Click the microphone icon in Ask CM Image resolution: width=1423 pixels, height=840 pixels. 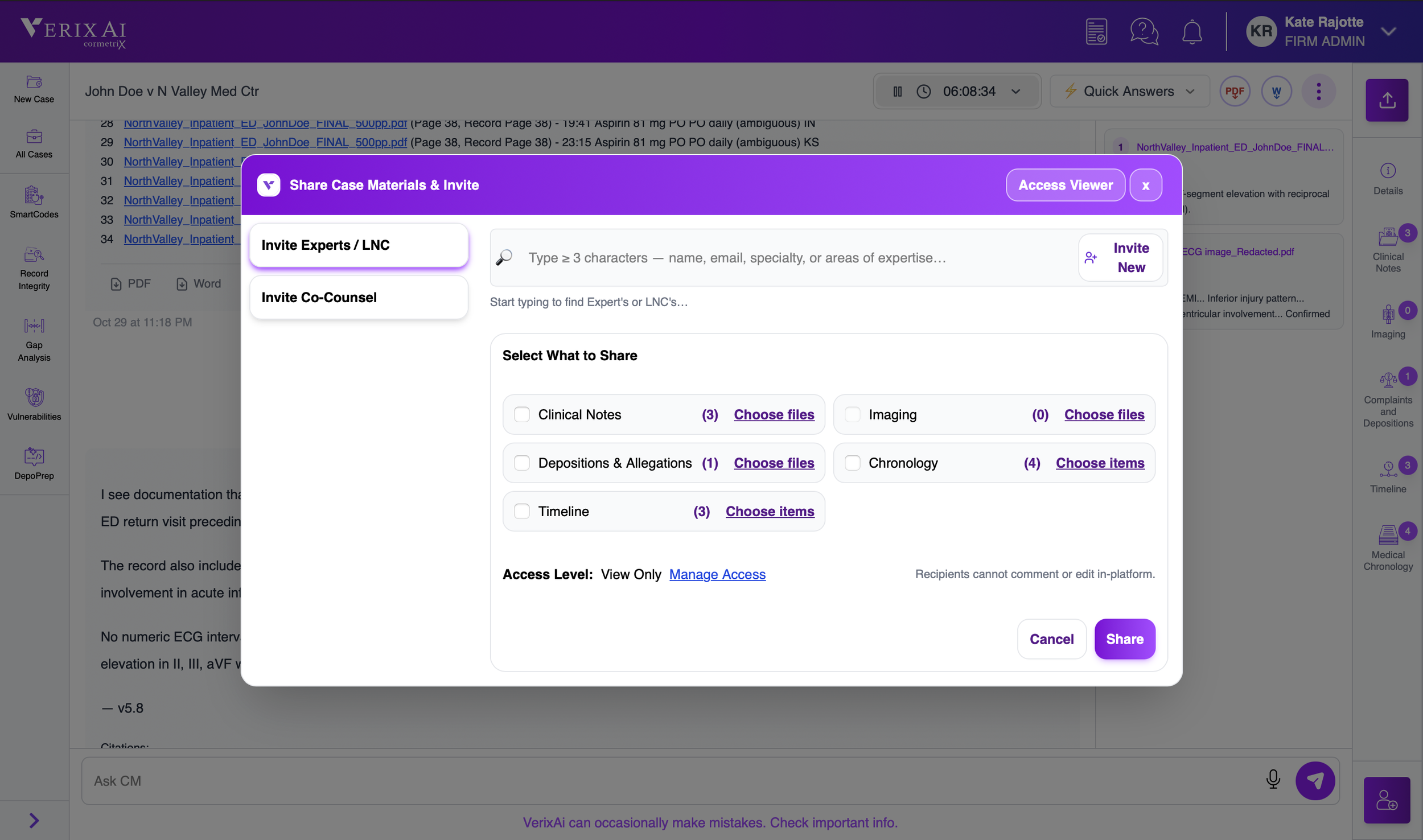tap(1273, 779)
